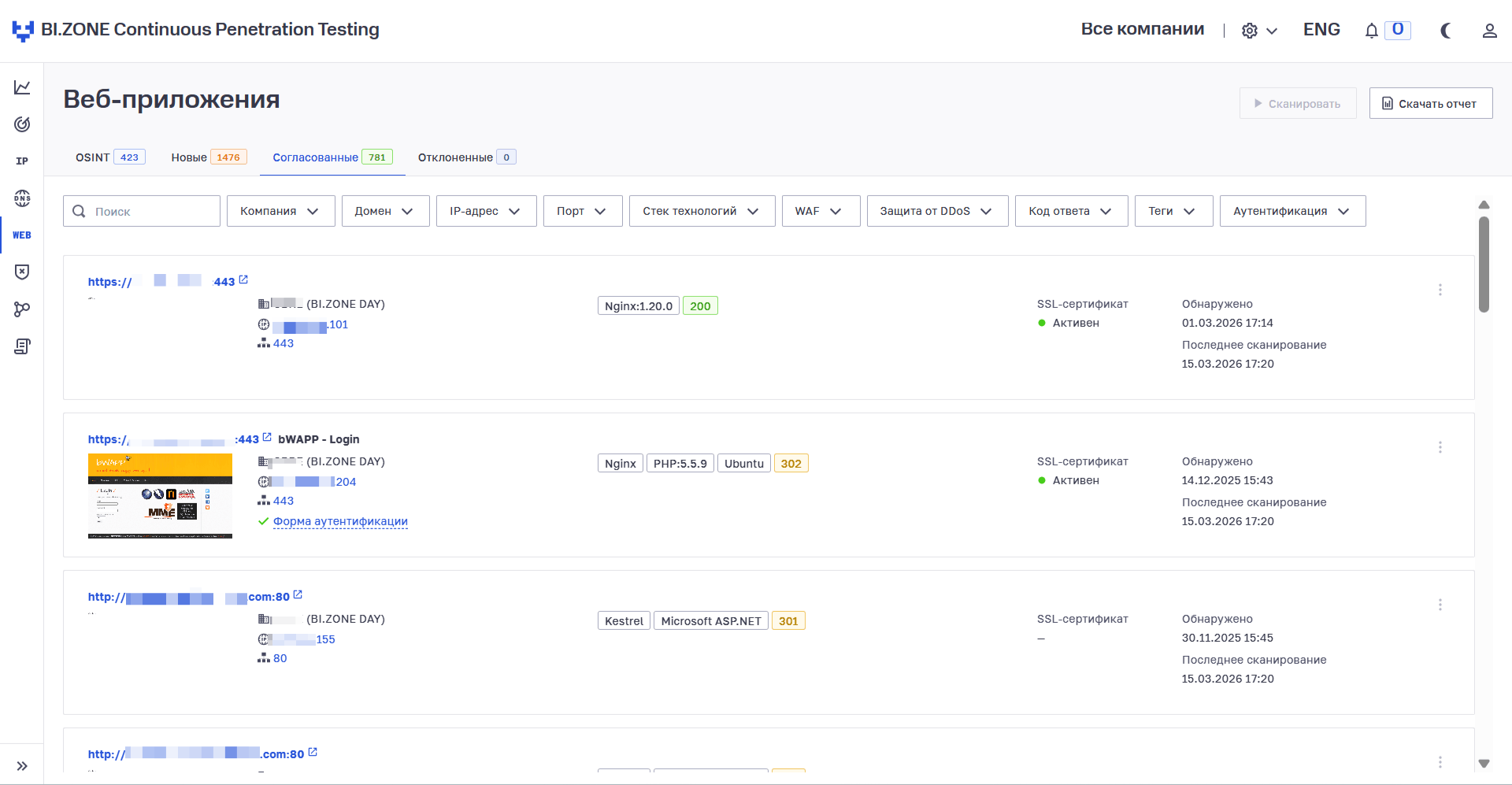The width and height of the screenshot is (1512, 785).
Task: Open the analytics chart sidebar icon
Action: click(22, 87)
